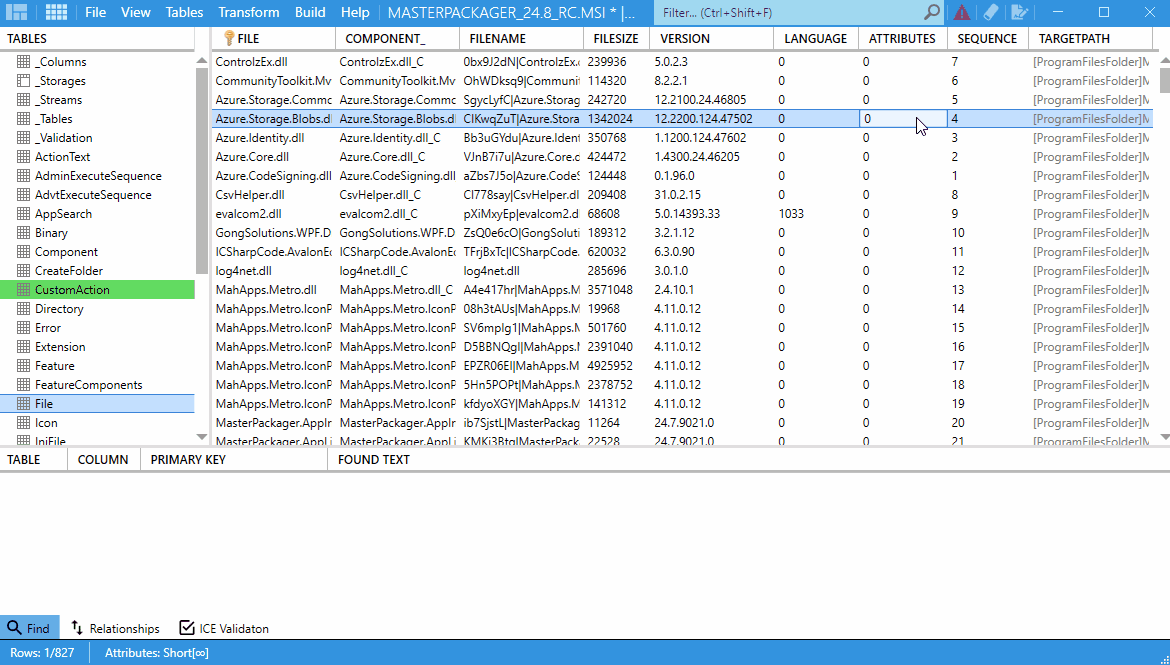
Task: Select the Icon table
Action: [98, 423]
